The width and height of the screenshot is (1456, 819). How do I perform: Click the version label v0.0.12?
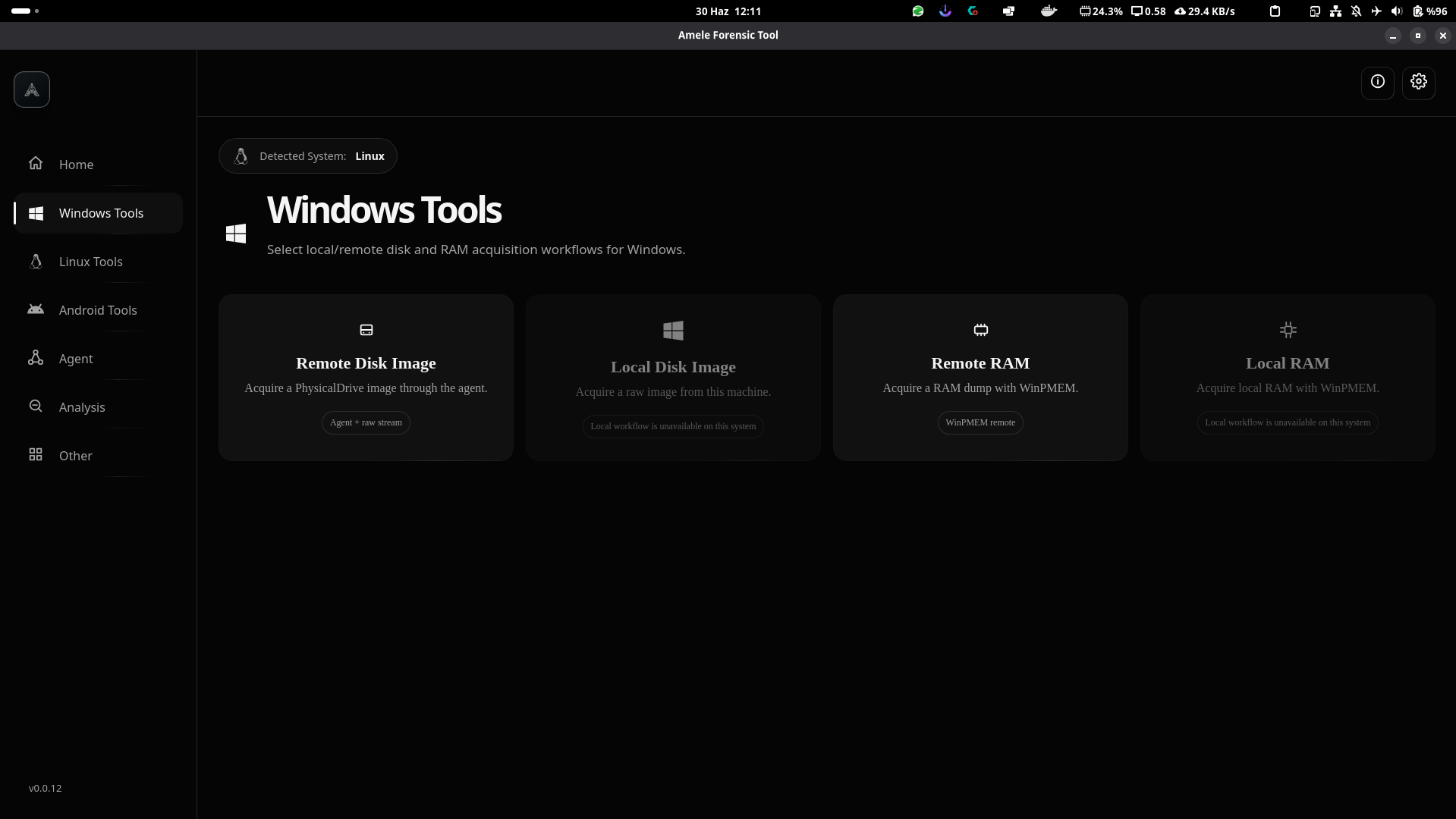coord(46,789)
